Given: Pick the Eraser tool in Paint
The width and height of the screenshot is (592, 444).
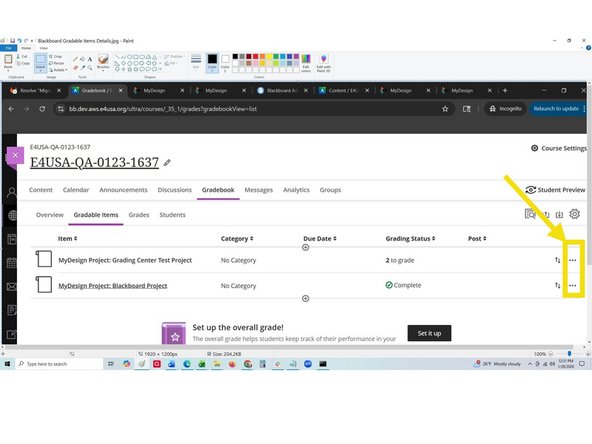Looking at the screenshot, I should point(75,68).
